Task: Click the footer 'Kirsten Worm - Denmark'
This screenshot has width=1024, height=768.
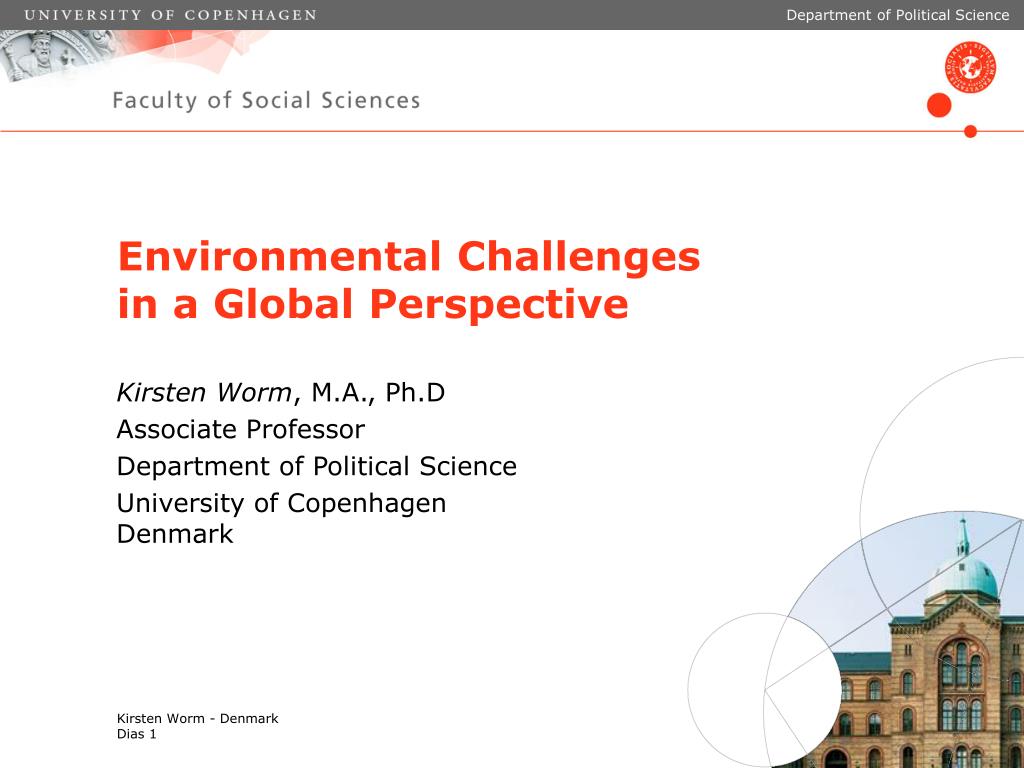Action: click(x=198, y=718)
